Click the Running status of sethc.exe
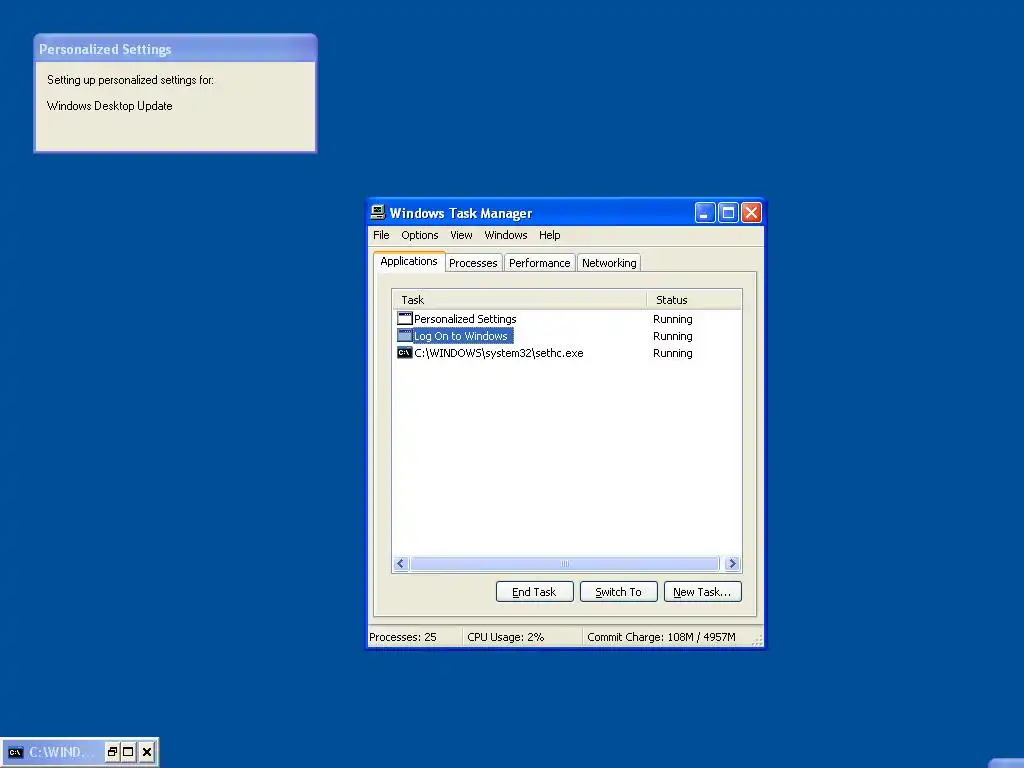This screenshot has height=768, width=1024. (x=673, y=353)
